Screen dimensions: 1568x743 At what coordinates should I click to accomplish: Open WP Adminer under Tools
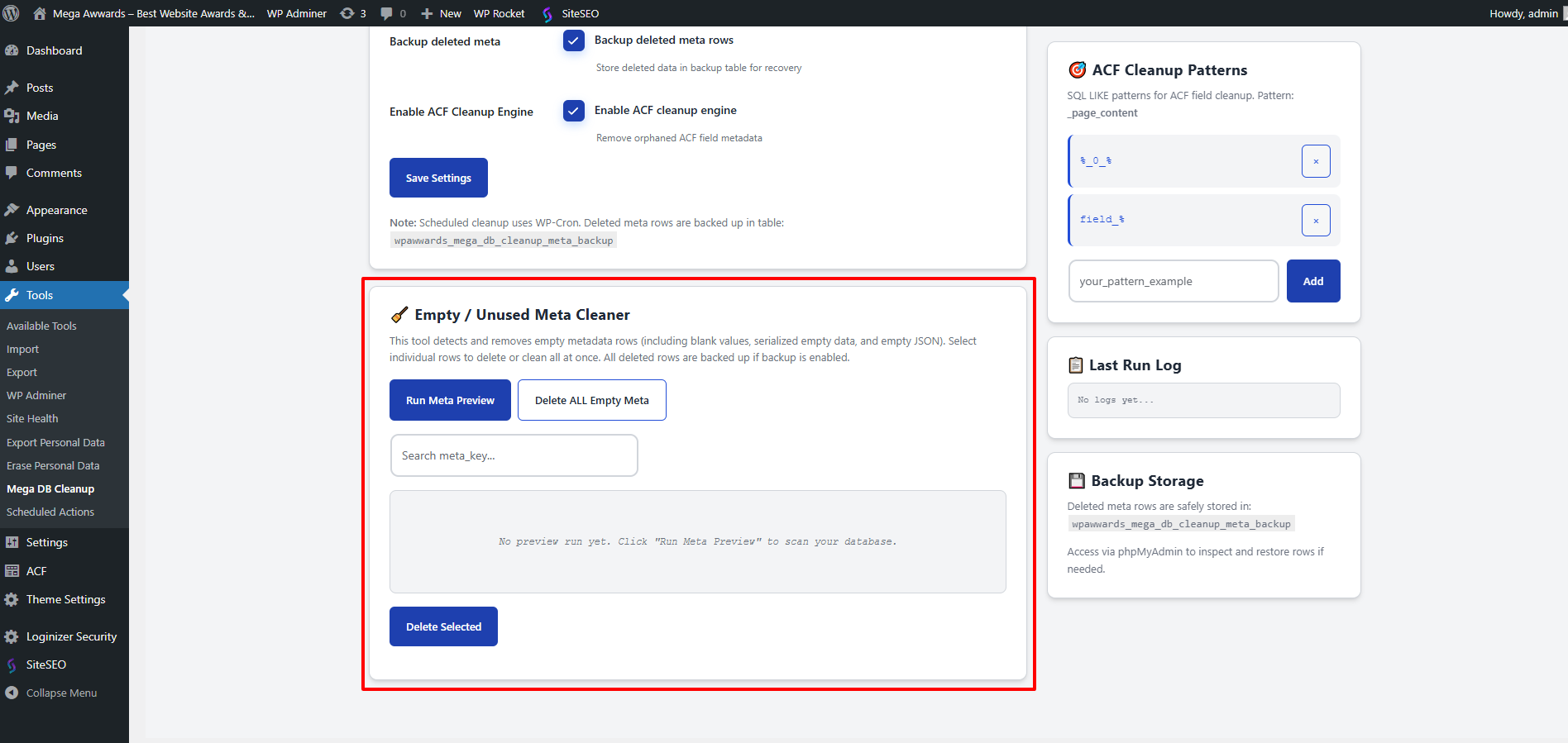[36, 395]
